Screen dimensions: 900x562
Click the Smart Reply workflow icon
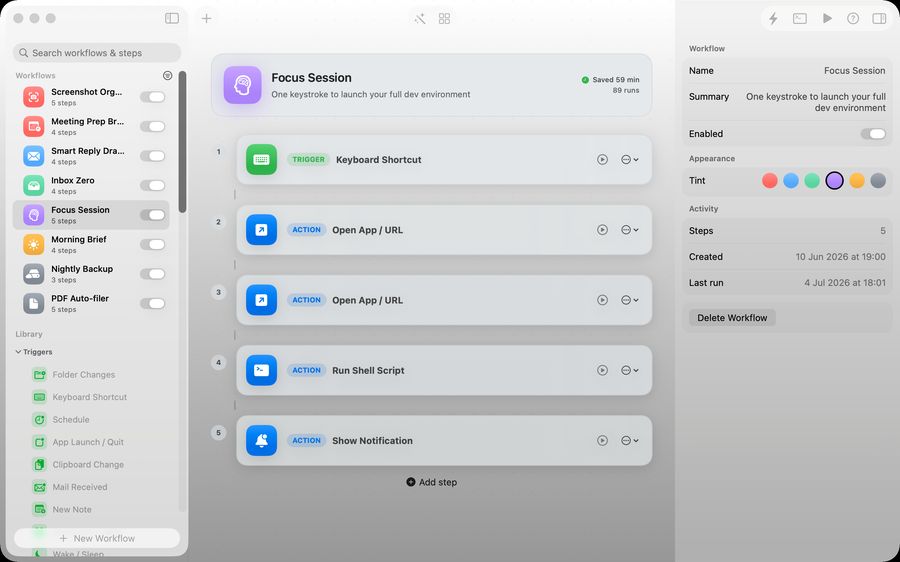pyautogui.click(x=34, y=156)
